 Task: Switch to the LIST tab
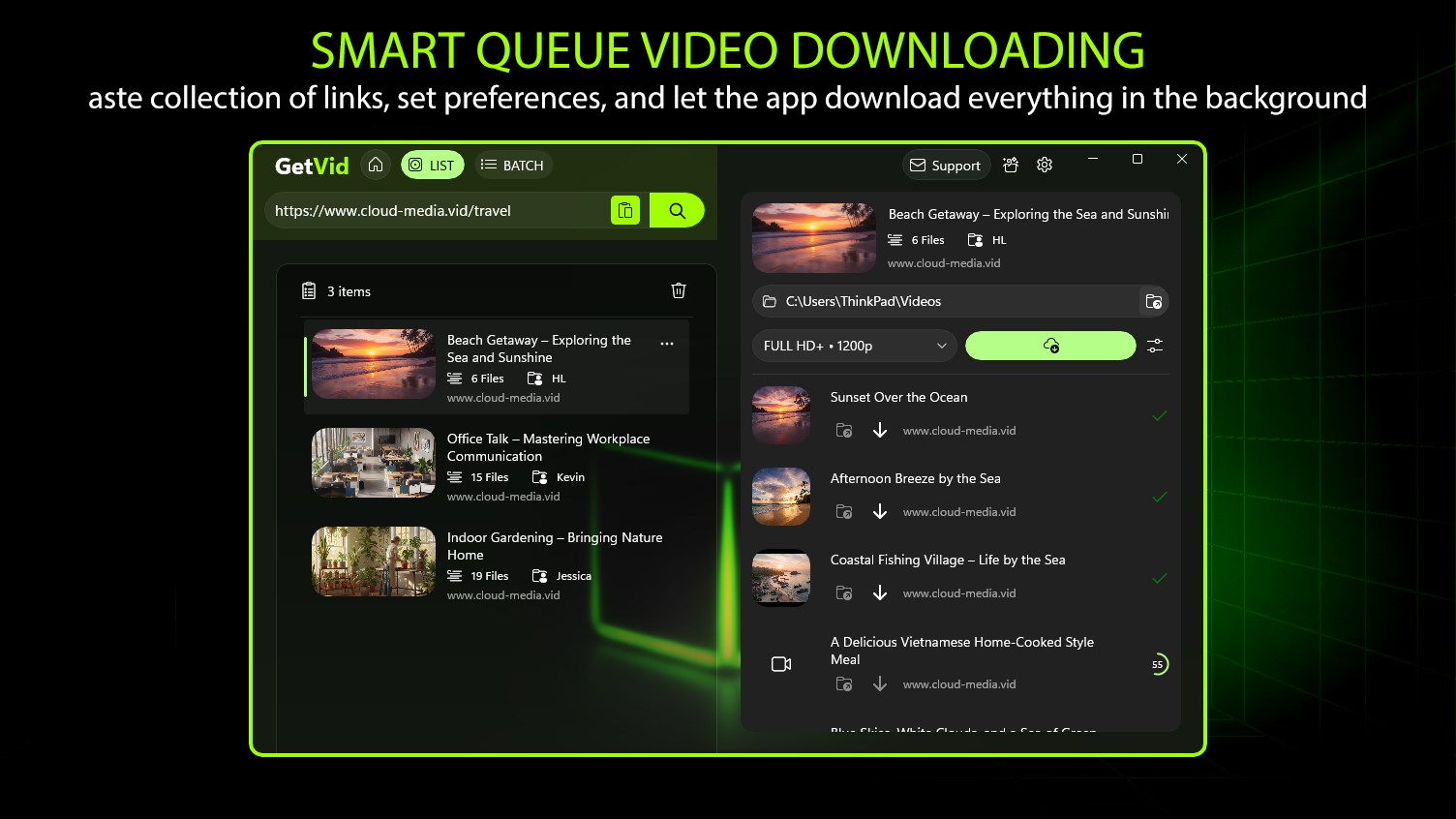[x=432, y=166]
